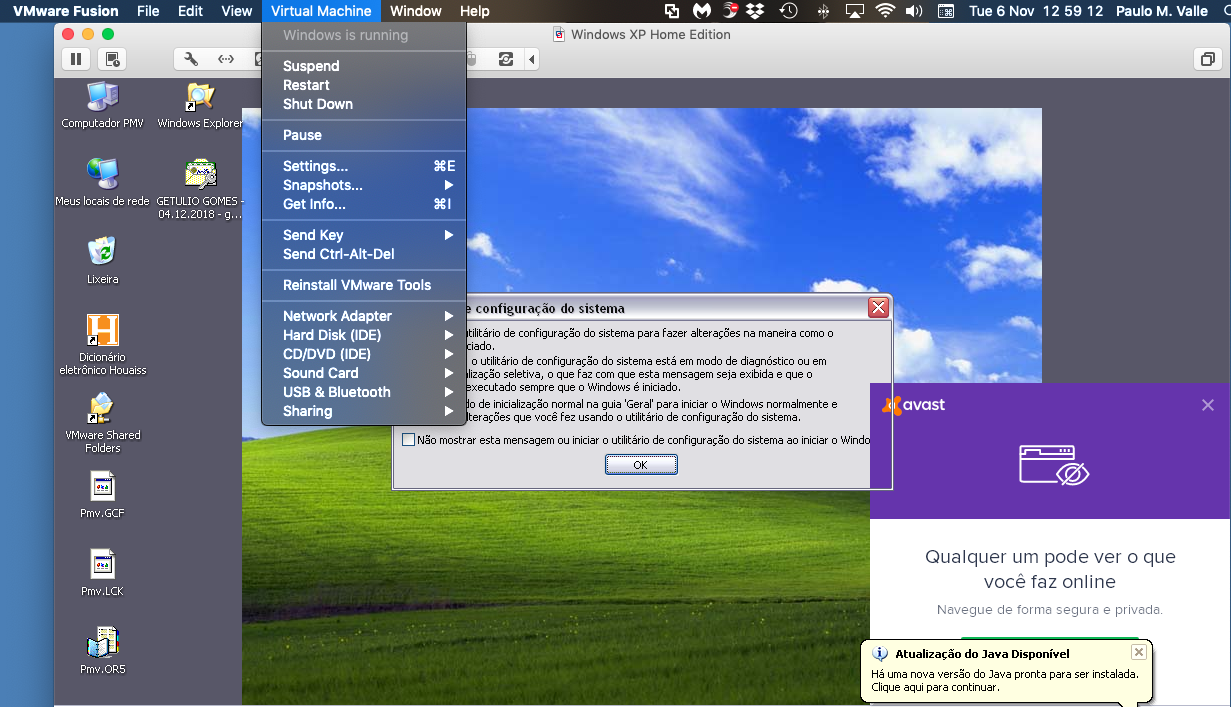This screenshot has width=1231, height=707.
Task: Open the VMware Fusion application menu
Action: click(65, 11)
